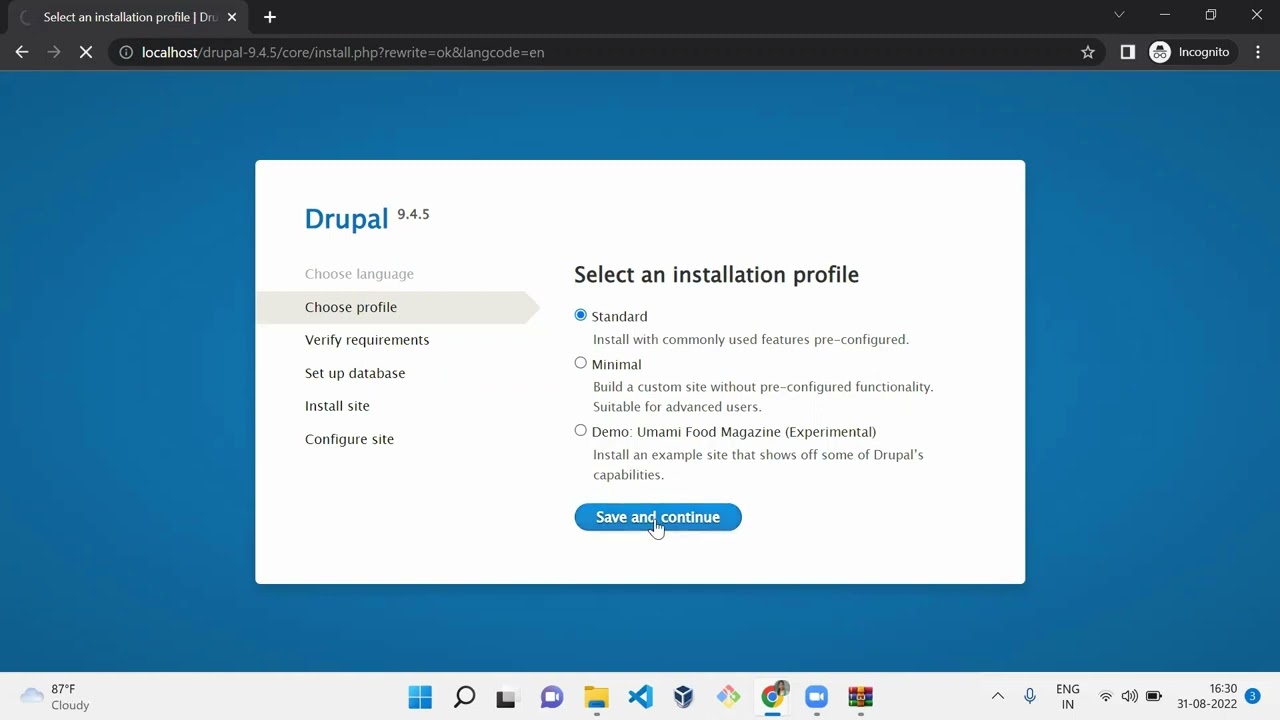1280x720 pixels.
Task: Open the Chat app on the taskbar
Action: 551,697
